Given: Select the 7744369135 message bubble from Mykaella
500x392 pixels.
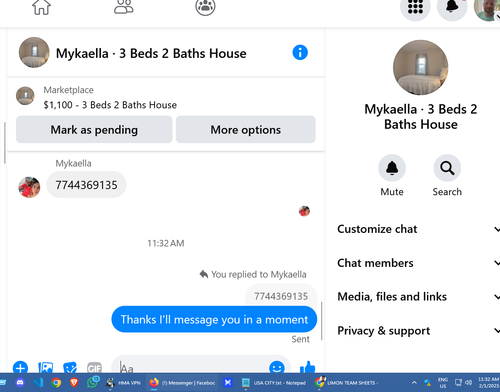Looking at the screenshot, I should (x=86, y=185).
